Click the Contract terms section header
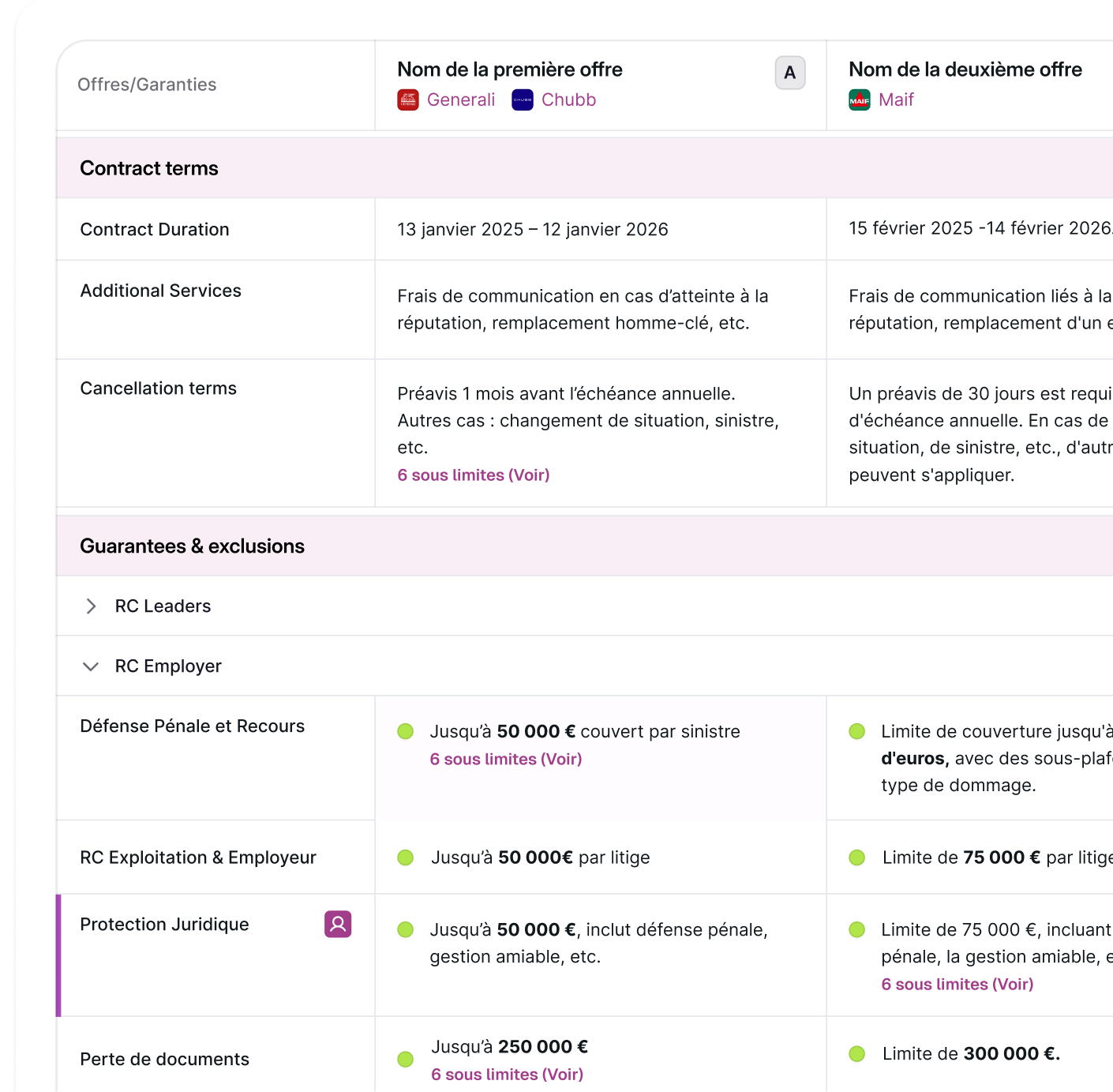 point(149,168)
